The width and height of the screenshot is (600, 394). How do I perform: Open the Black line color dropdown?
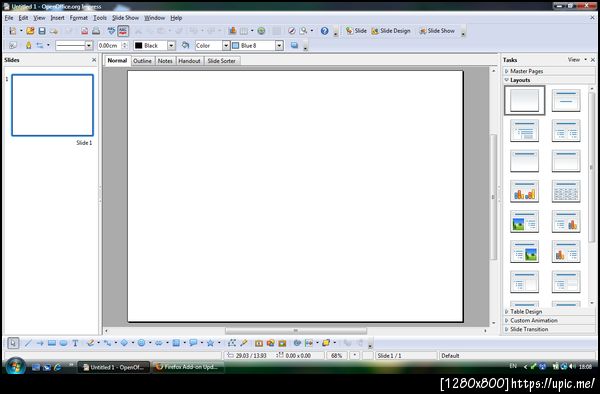(171, 46)
